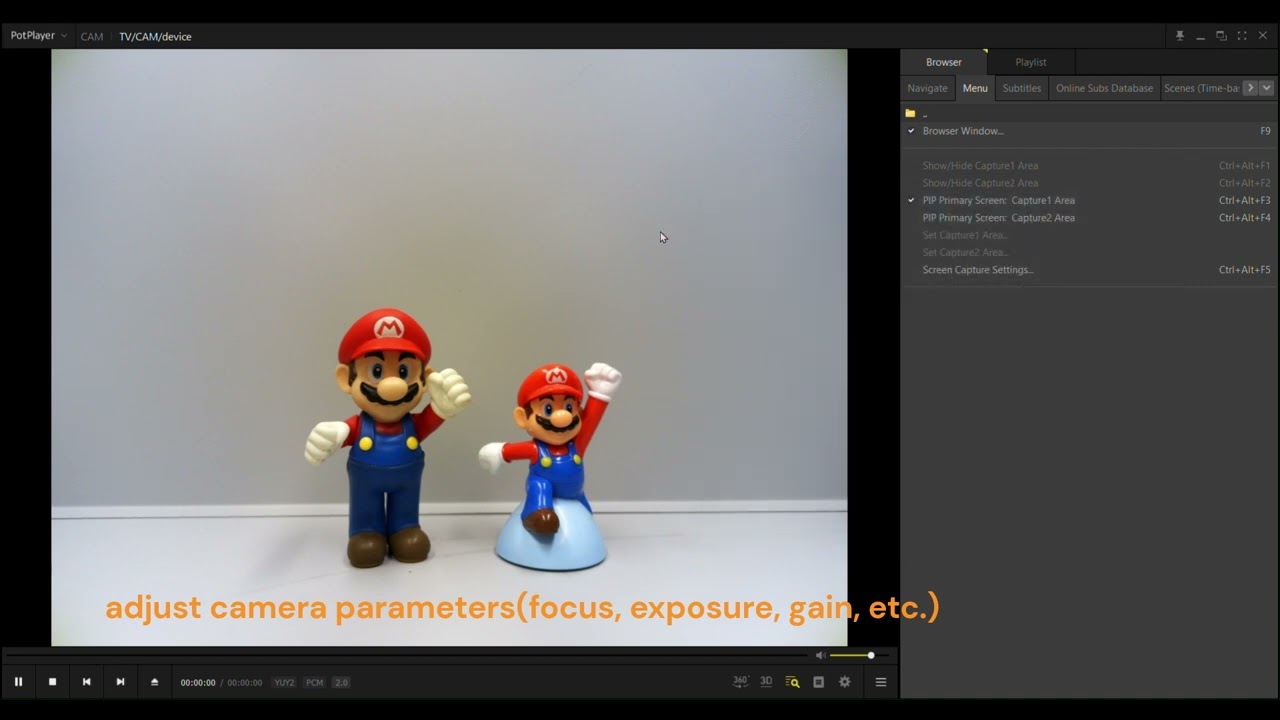Select PIP Primary Screen: Capture1 Area
The image size is (1280, 720).
[x=1088, y=200]
